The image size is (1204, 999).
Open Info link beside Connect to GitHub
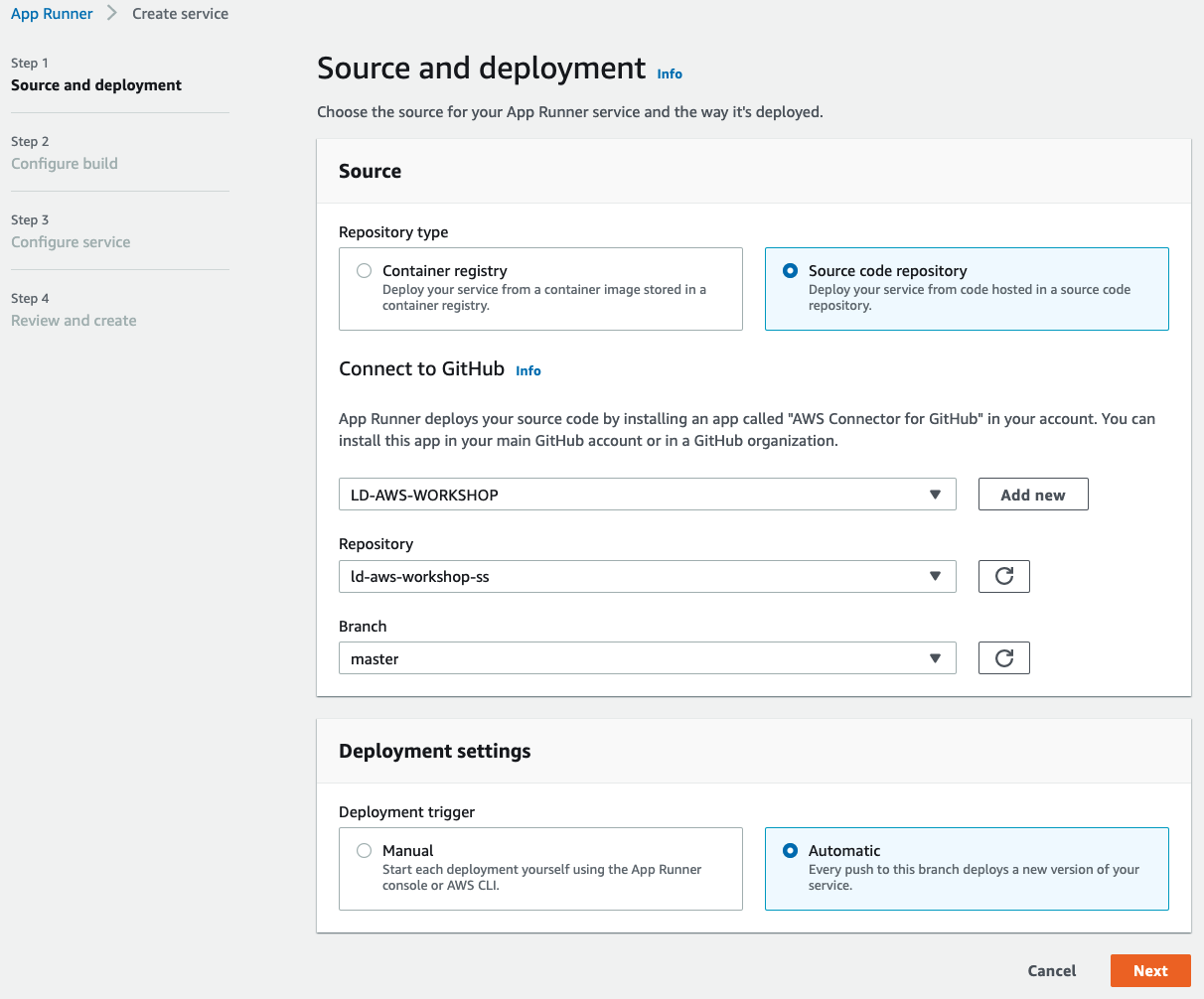pyautogui.click(x=528, y=370)
